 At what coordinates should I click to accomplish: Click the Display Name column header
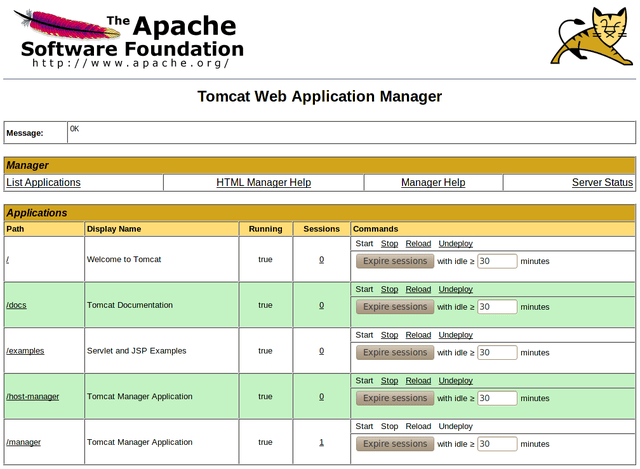pos(114,229)
